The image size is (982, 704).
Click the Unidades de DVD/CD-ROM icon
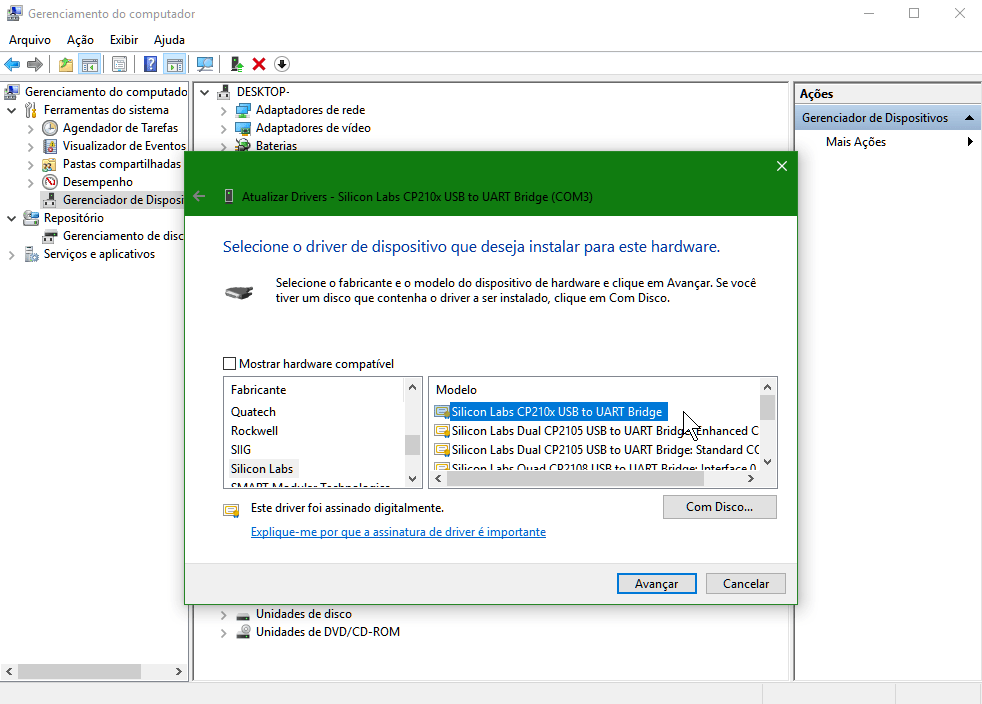point(242,632)
